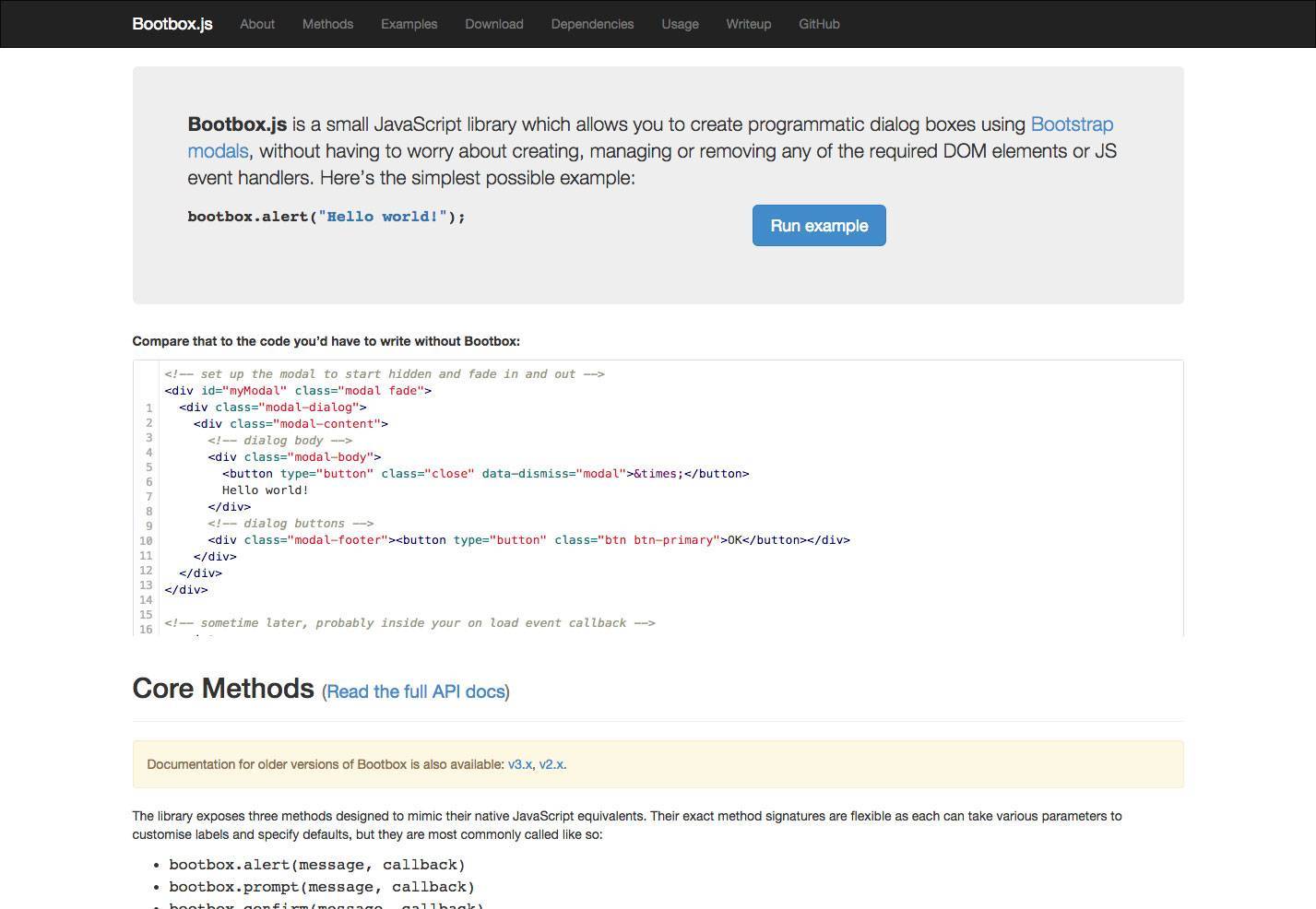Click the Hello world! code line
1316x909 pixels.
266,490
